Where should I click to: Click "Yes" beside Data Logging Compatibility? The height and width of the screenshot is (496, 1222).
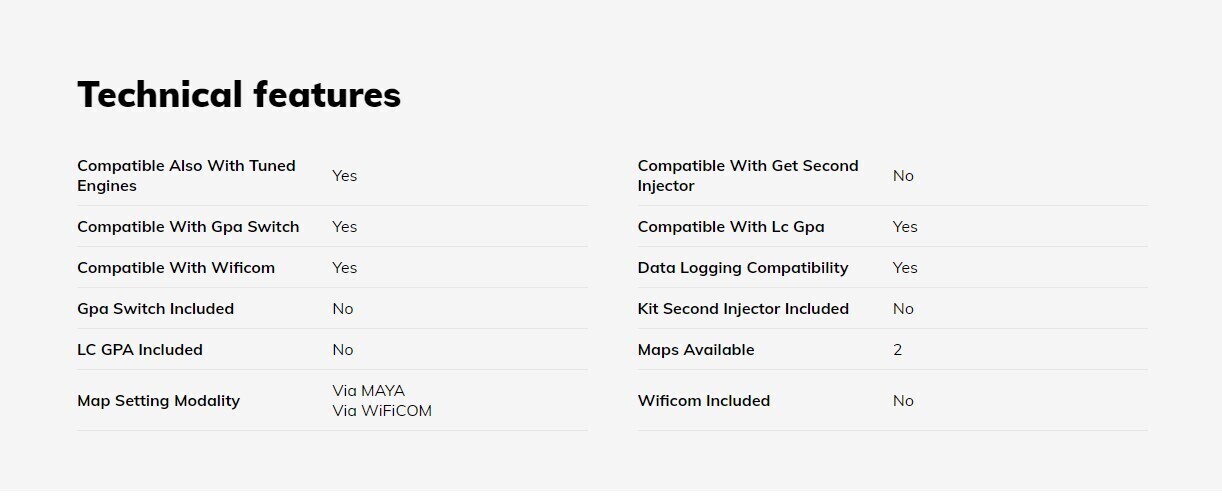click(905, 268)
